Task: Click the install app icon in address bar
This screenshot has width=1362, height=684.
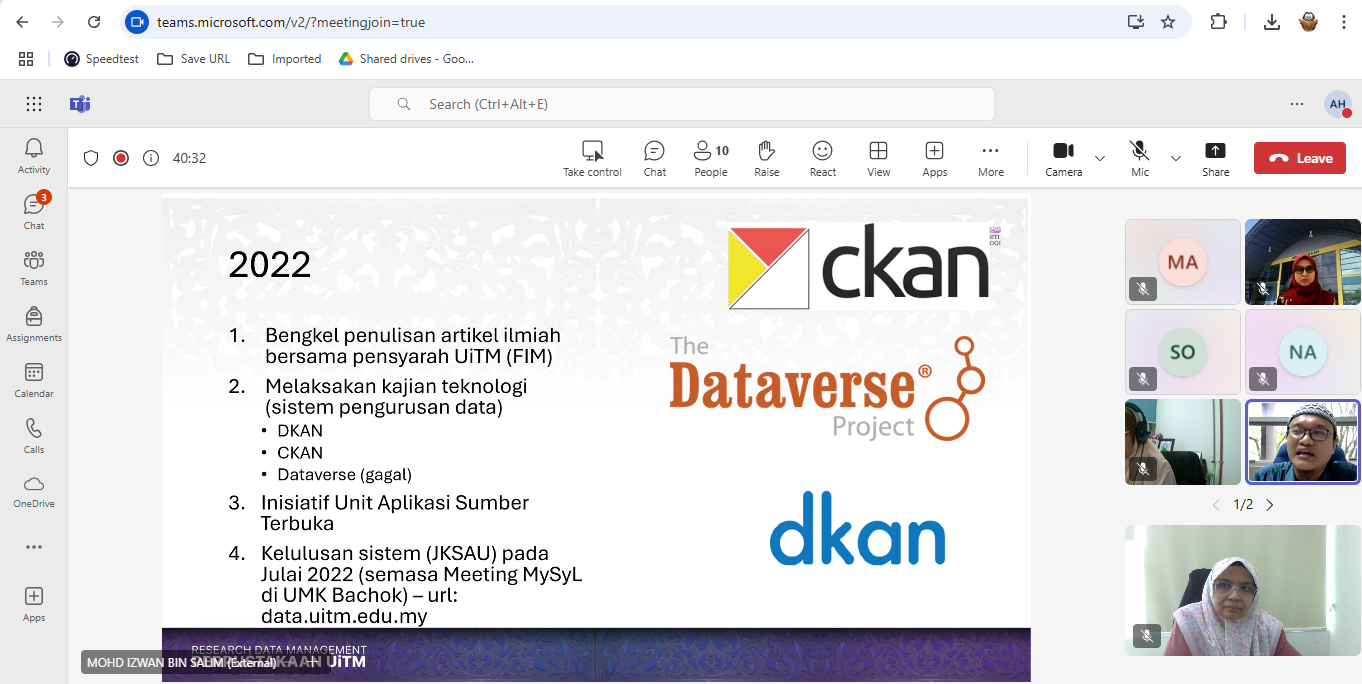Action: [1135, 22]
